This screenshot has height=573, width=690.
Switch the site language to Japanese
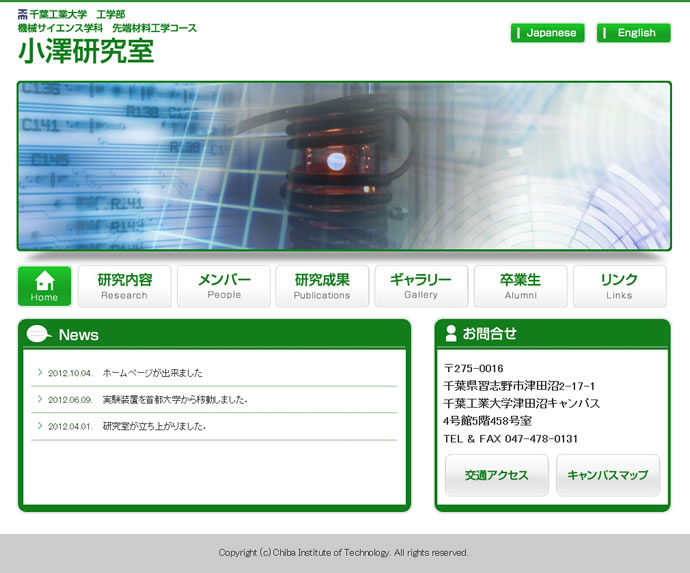coord(547,33)
